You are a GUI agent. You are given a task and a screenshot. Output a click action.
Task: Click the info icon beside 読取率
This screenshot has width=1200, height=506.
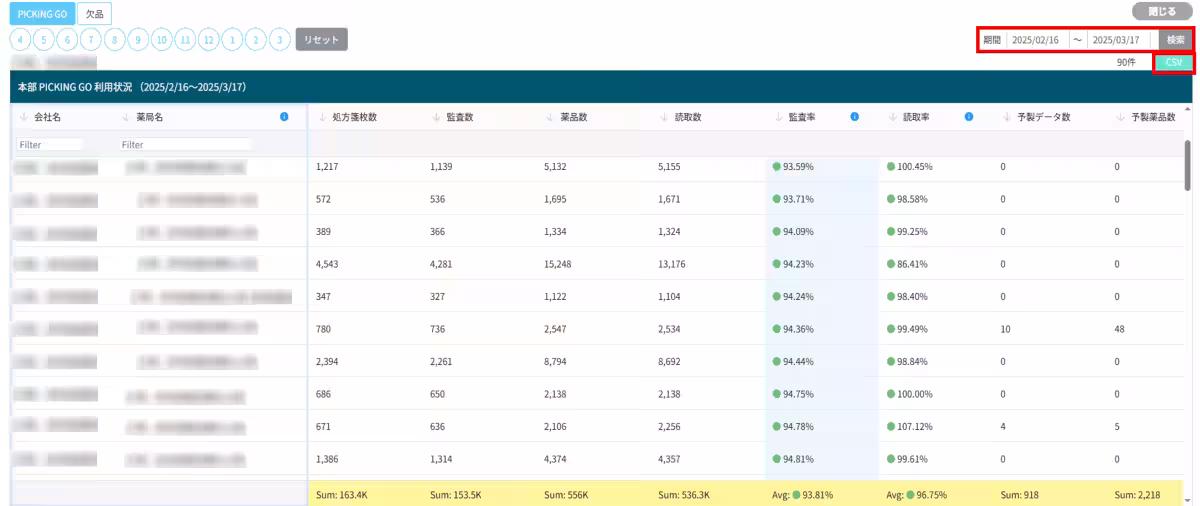click(969, 117)
